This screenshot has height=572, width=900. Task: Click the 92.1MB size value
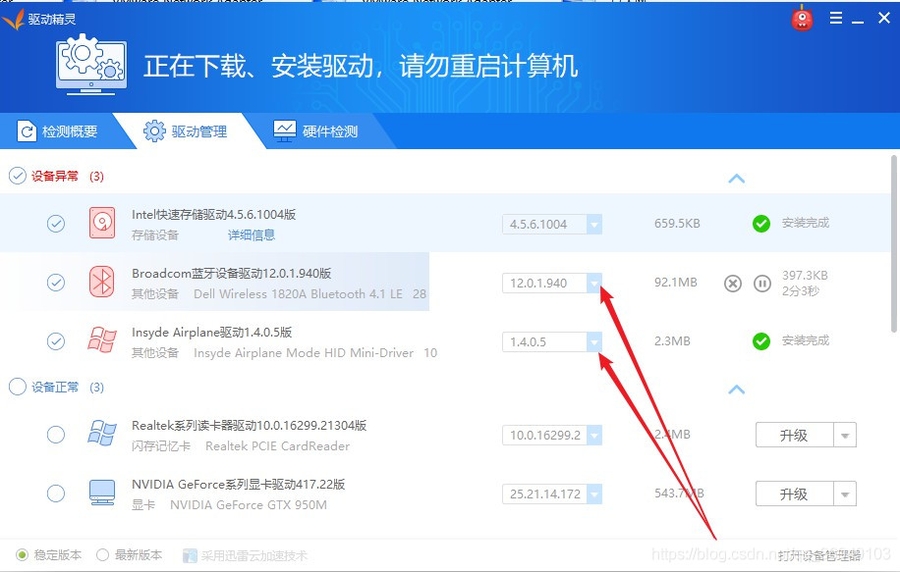676,282
